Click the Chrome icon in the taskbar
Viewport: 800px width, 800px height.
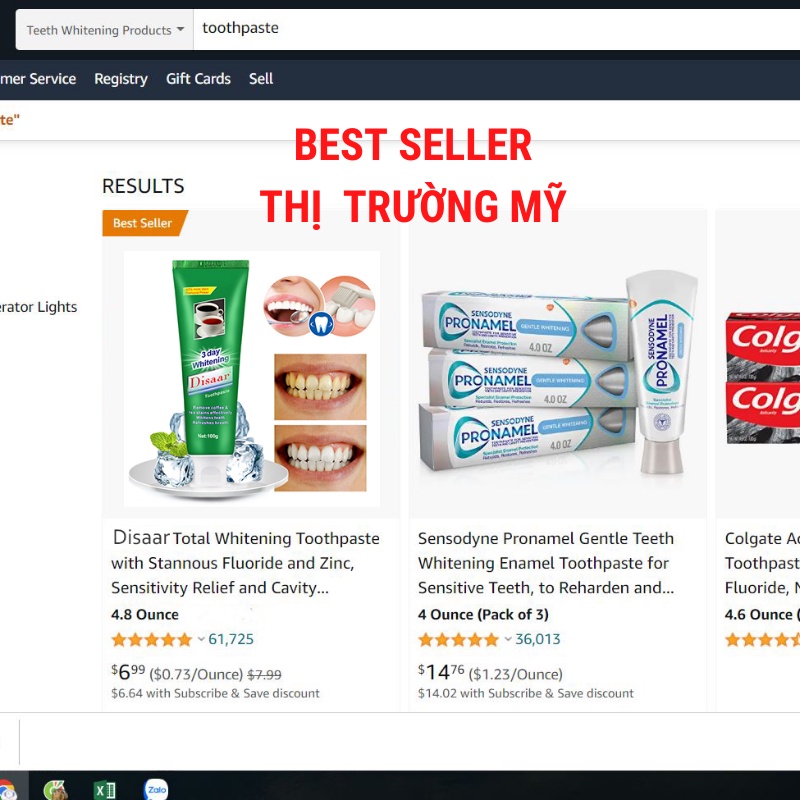[7, 790]
